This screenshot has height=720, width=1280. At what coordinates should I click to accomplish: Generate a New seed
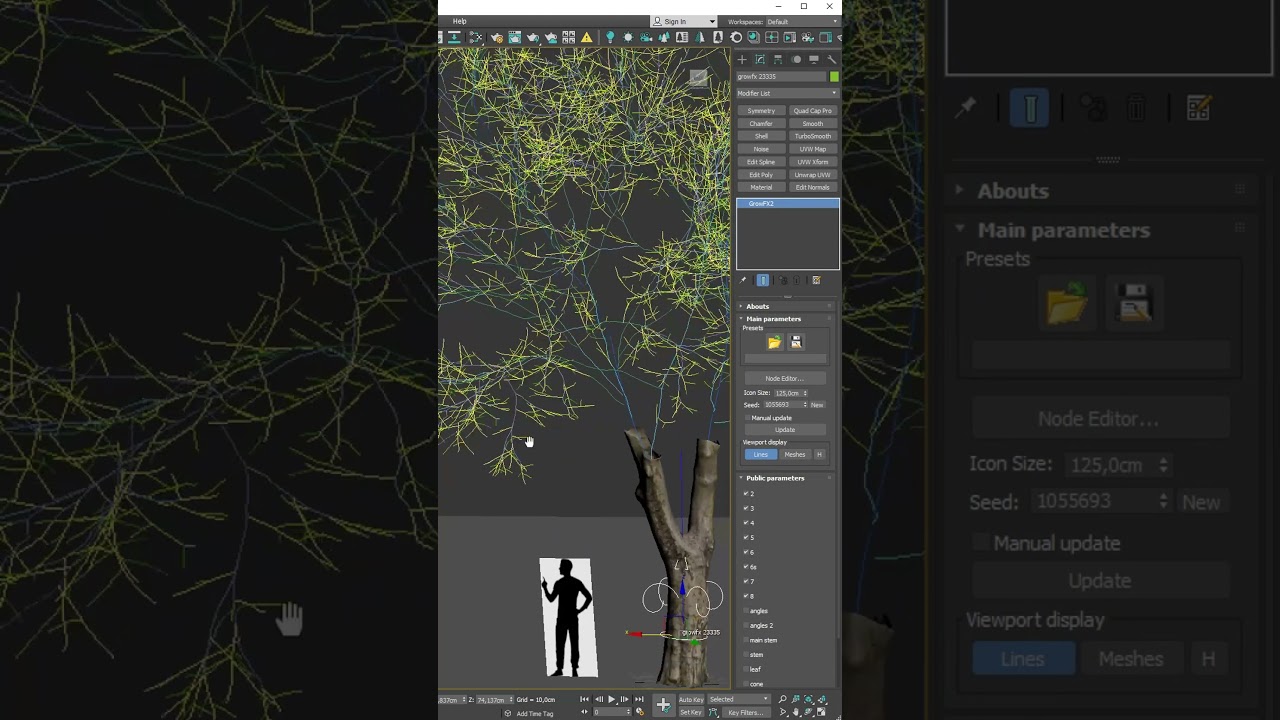[x=817, y=405]
